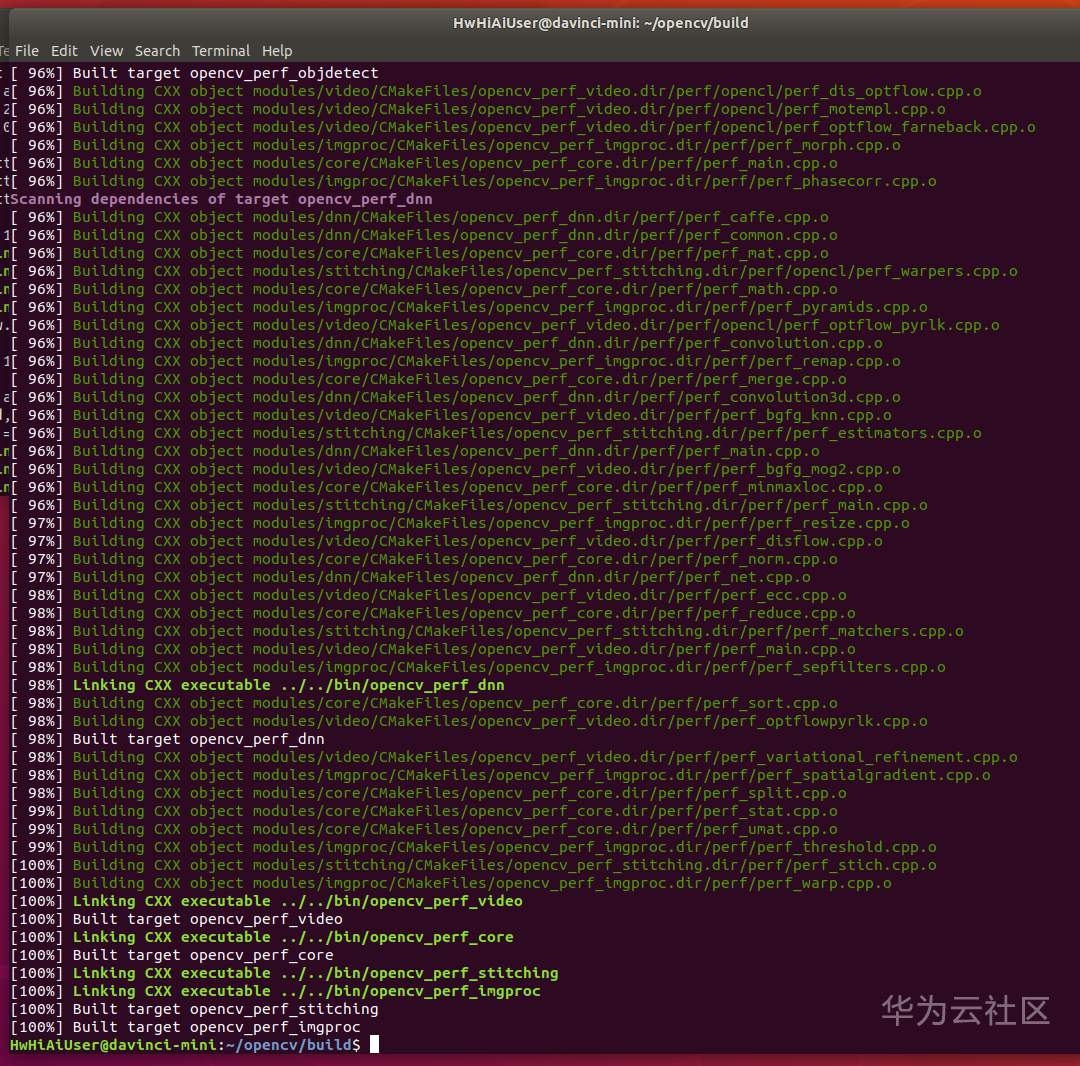Click line 'Linking CXX executable ../../bin/opencv_perf_stitching'
The height and width of the screenshot is (1066, 1080).
pyautogui.click(x=284, y=973)
